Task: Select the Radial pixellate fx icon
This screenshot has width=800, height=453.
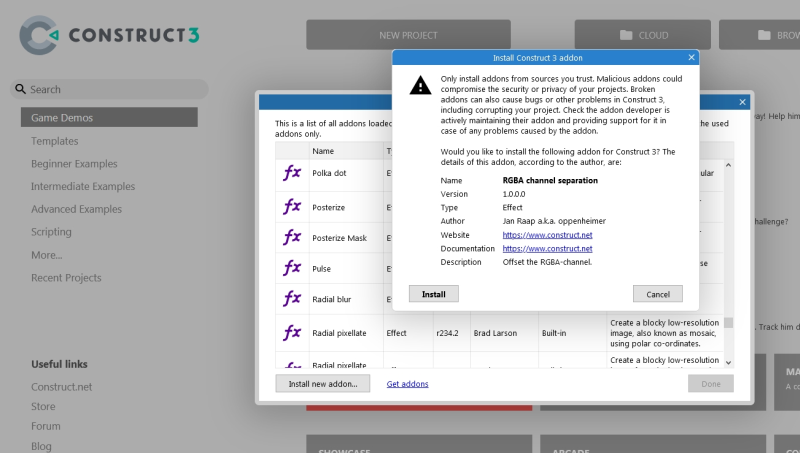Action: (292, 333)
